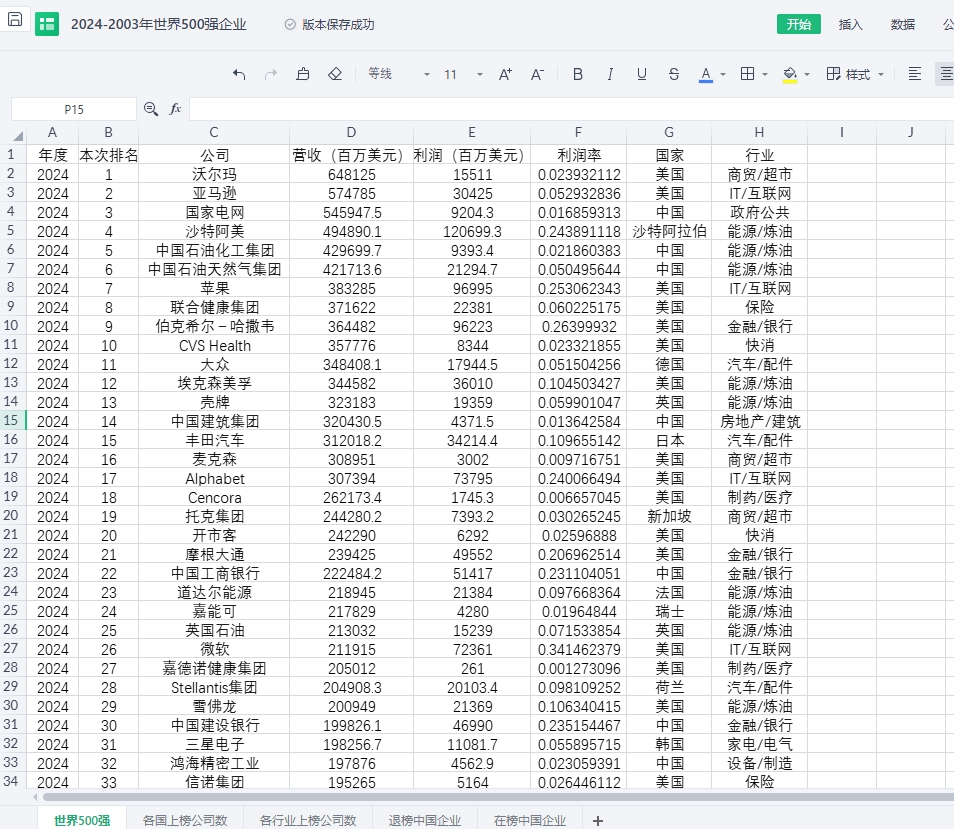Click the cell containing Stellantis集团
Viewport: 954px width, 829px height.
click(214, 687)
